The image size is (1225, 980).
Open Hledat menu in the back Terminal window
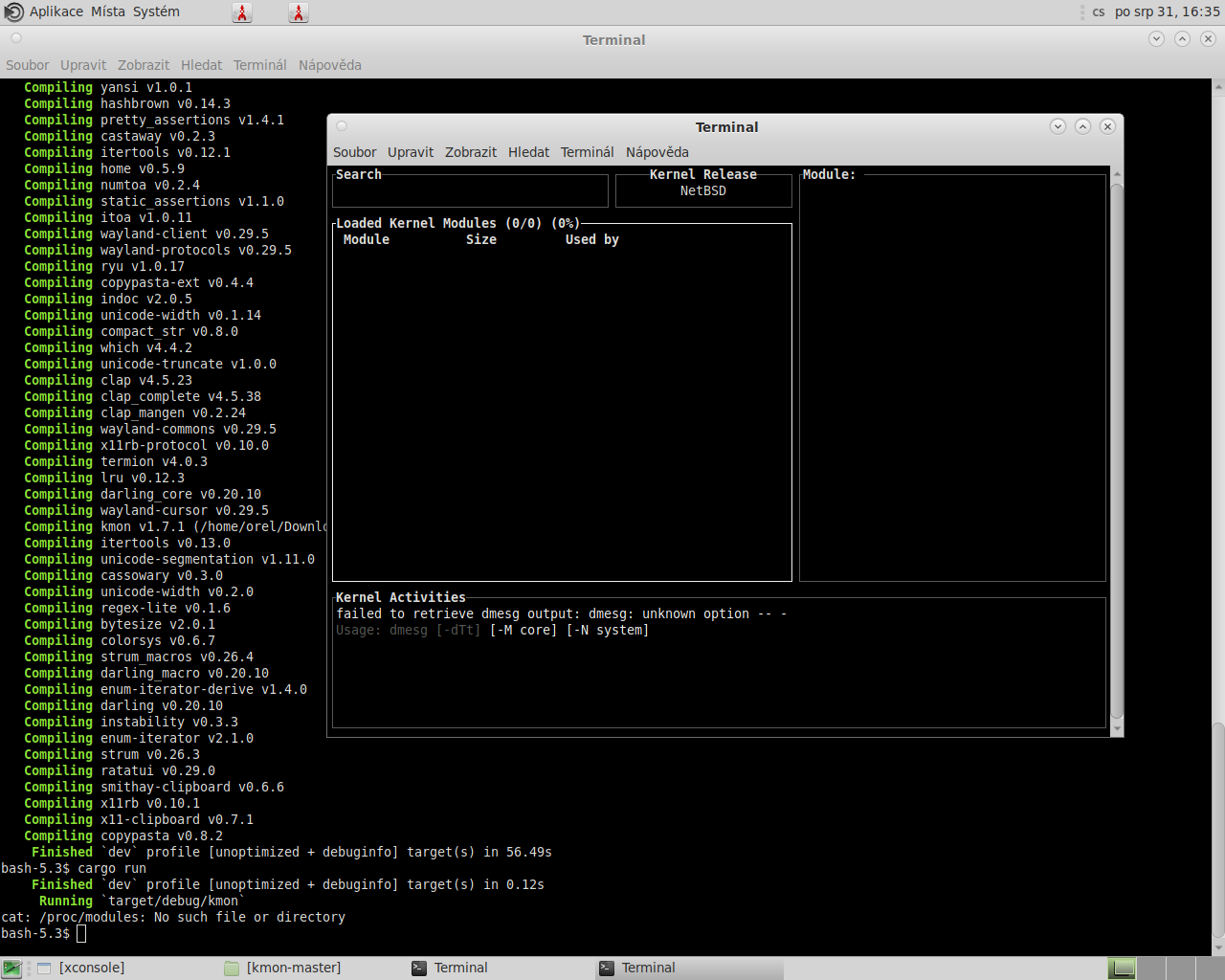coord(201,65)
